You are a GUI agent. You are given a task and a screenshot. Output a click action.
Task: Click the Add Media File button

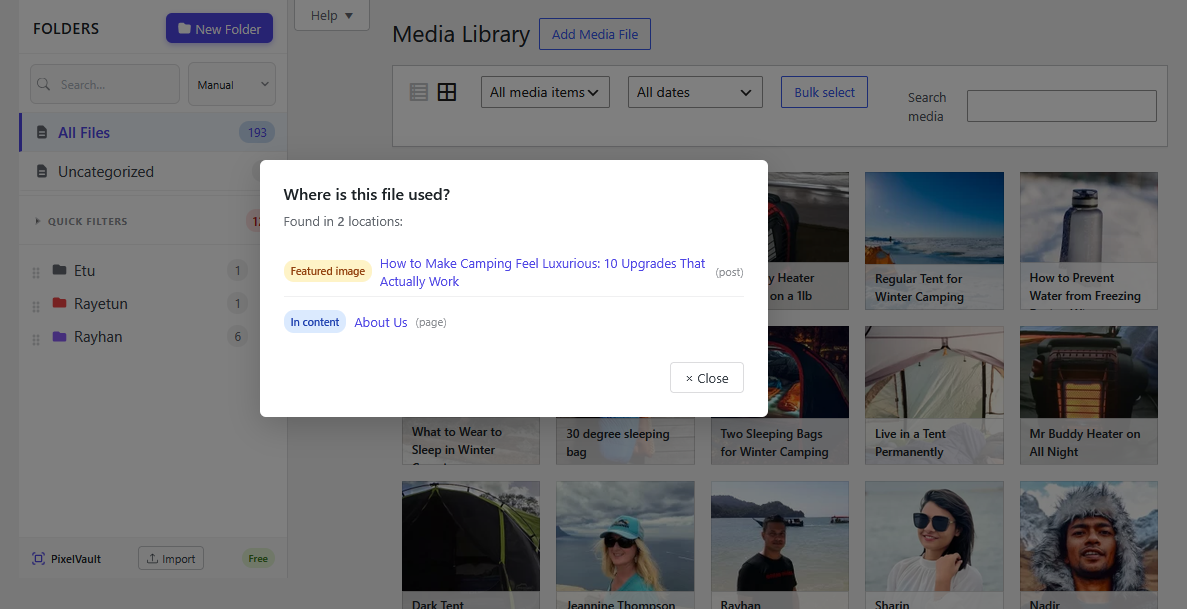[595, 34]
